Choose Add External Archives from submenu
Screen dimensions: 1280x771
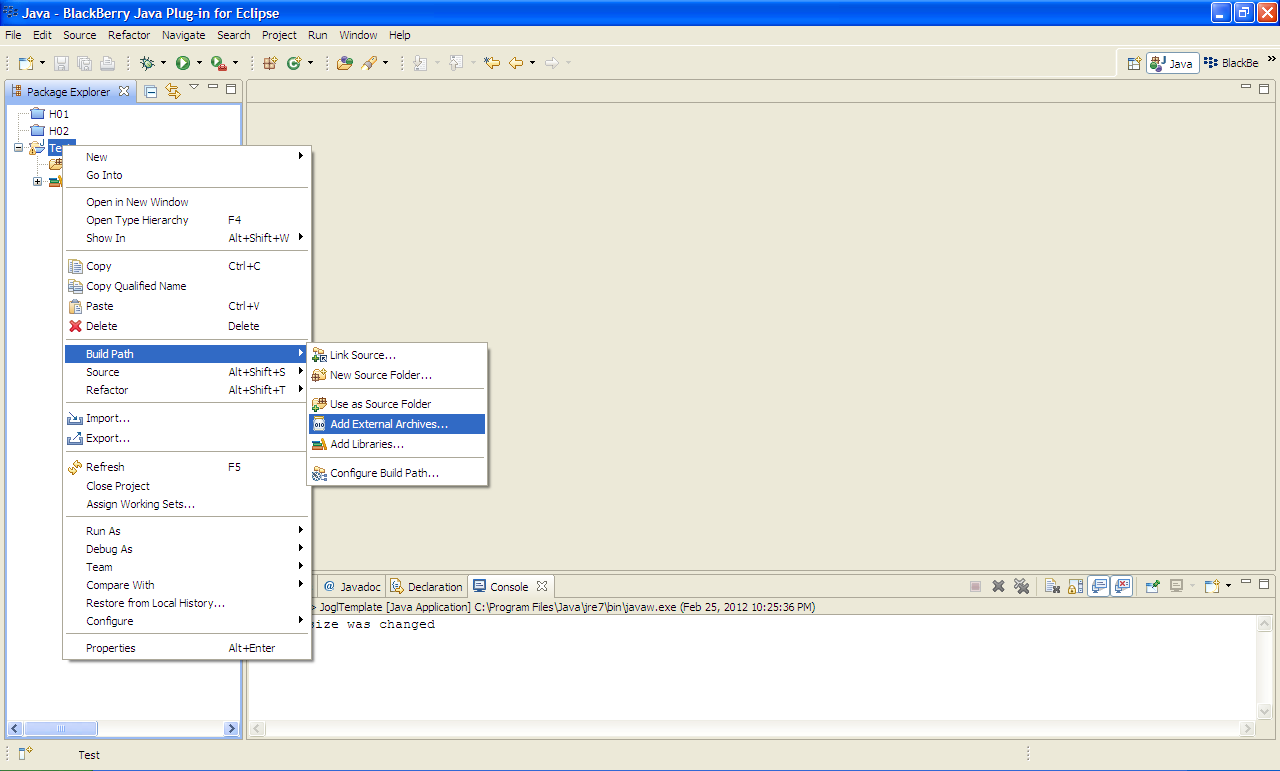(397, 424)
